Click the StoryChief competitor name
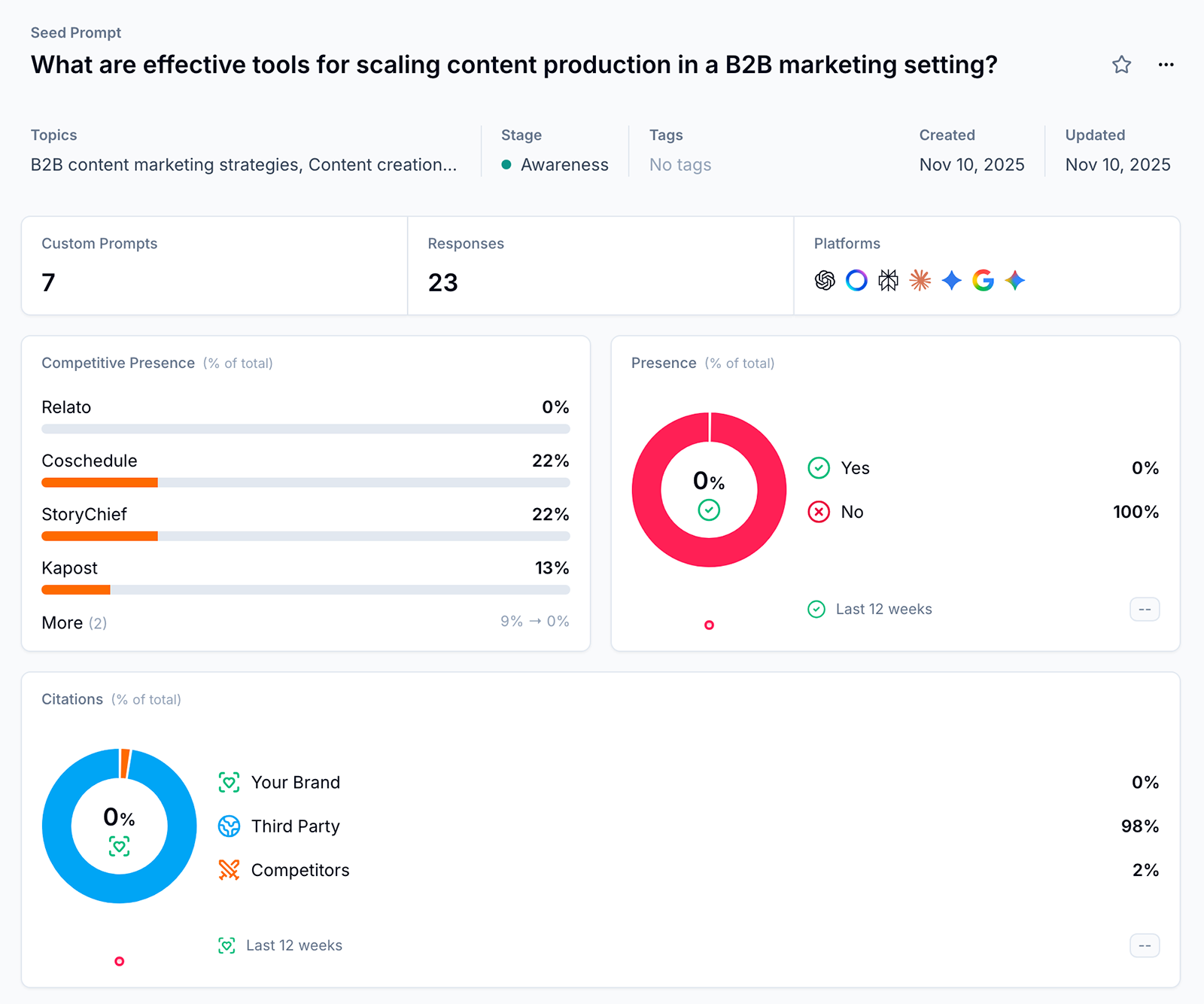The width and height of the screenshot is (1204, 1004). pos(84,514)
